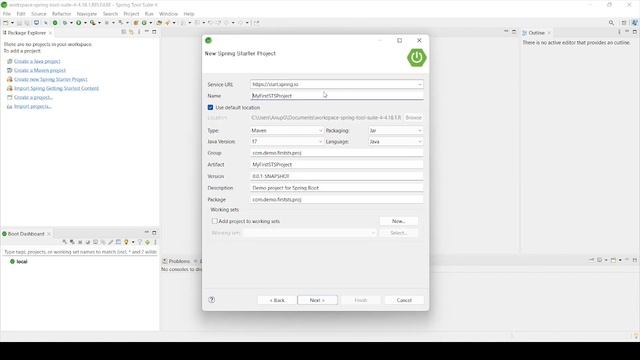Click the Open Perspective icon

coord(624,23)
